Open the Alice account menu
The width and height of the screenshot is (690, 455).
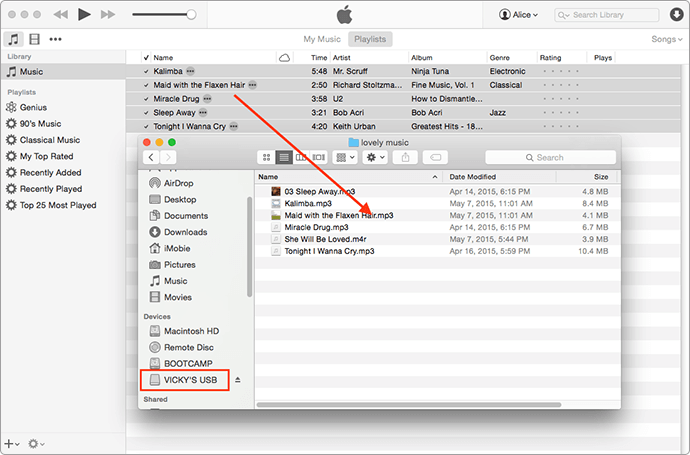pos(518,15)
